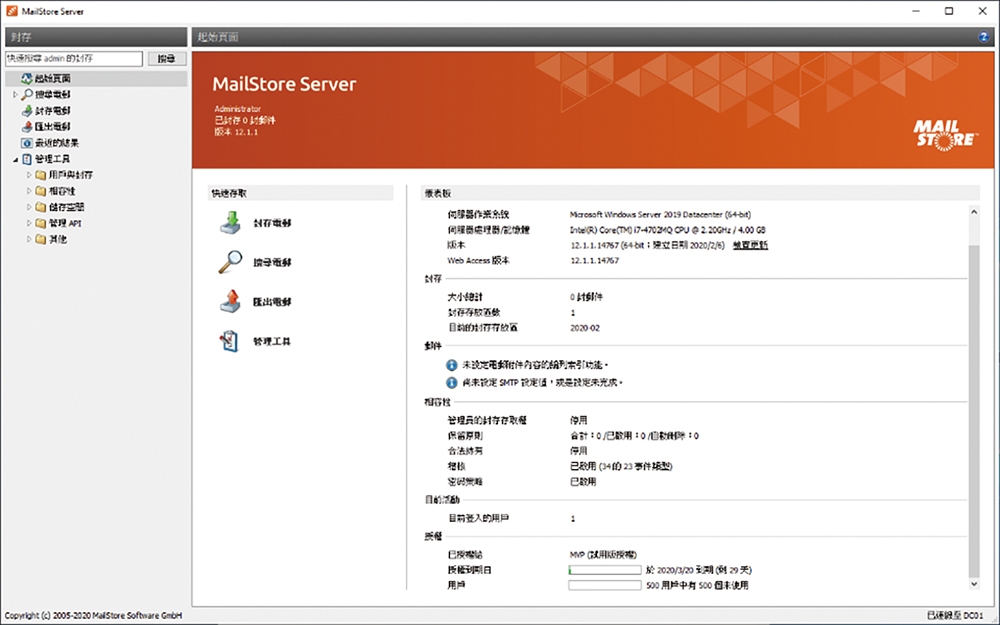Click the 管理工具 clipboard icon in sidebar
The width and height of the screenshot is (1000, 625).
pyautogui.click(x=27, y=159)
